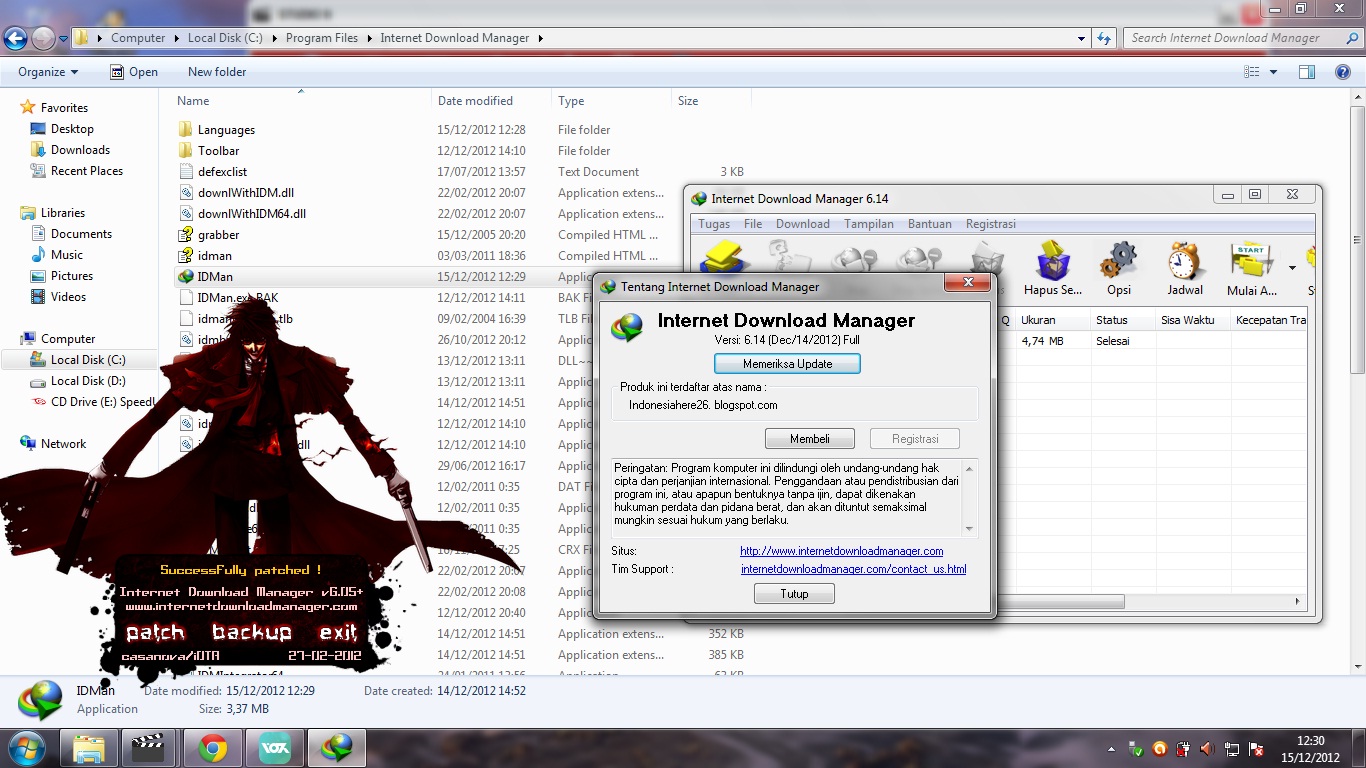The image size is (1366, 768).
Task: Select the Toolbar folder icon
Action: (x=185, y=151)
